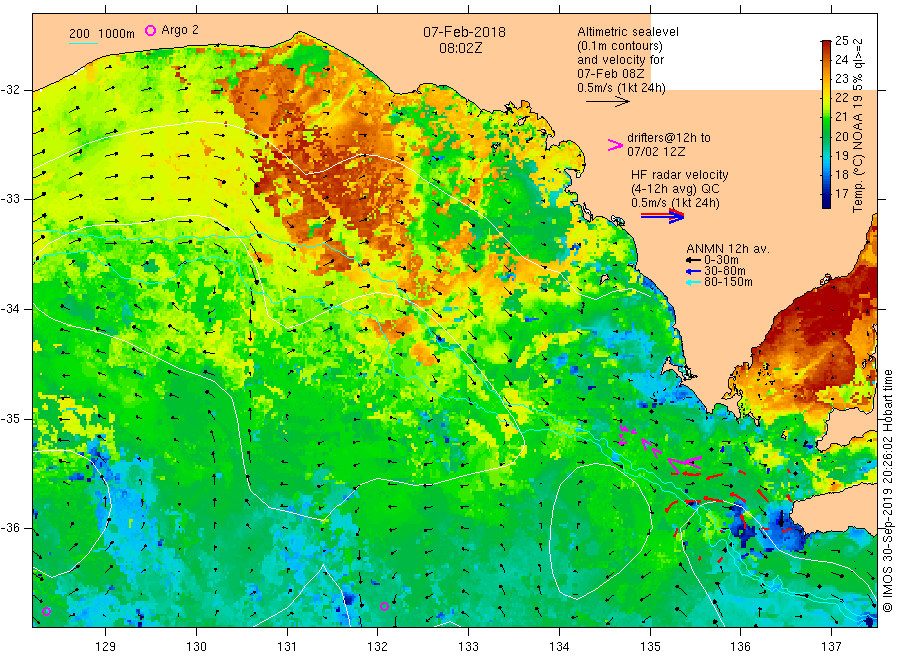Click the cyan 200m isobath legend line

coord(83,43)
